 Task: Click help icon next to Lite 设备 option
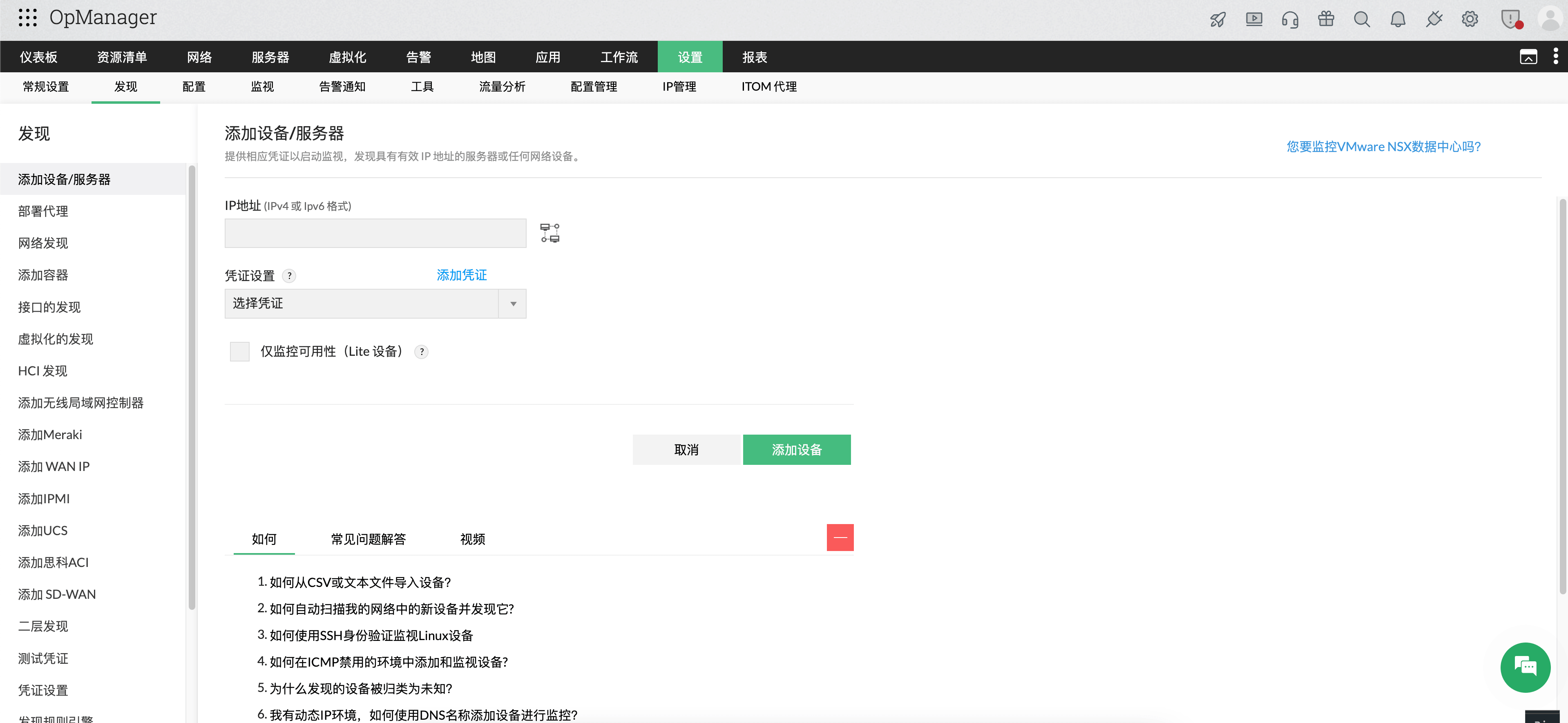pos(421,351)
